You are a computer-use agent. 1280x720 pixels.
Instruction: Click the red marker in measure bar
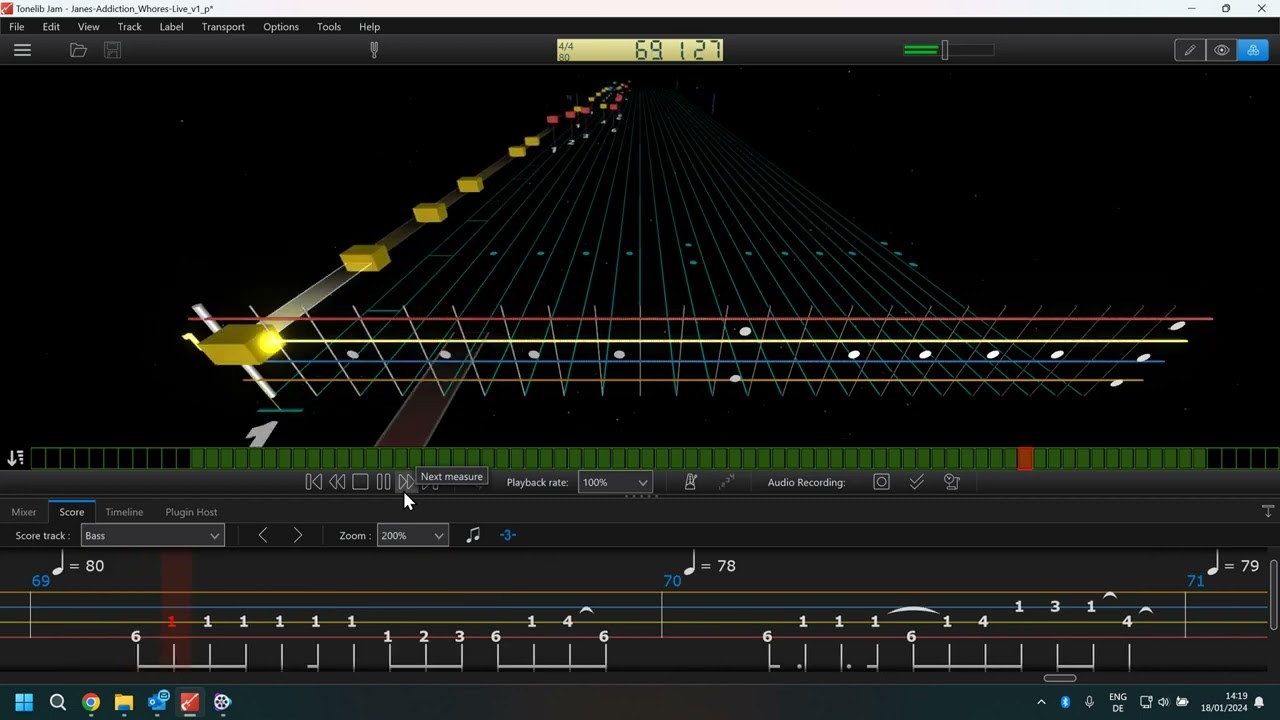point(1025,458)
